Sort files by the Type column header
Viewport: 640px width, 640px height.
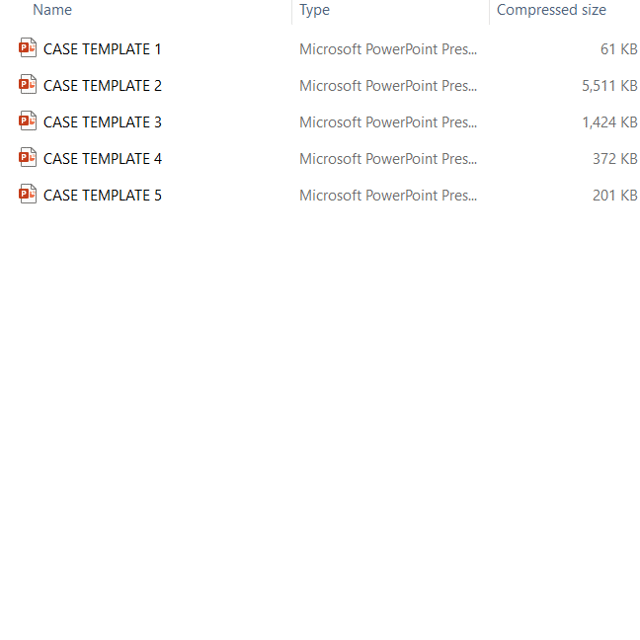point(314,10)
